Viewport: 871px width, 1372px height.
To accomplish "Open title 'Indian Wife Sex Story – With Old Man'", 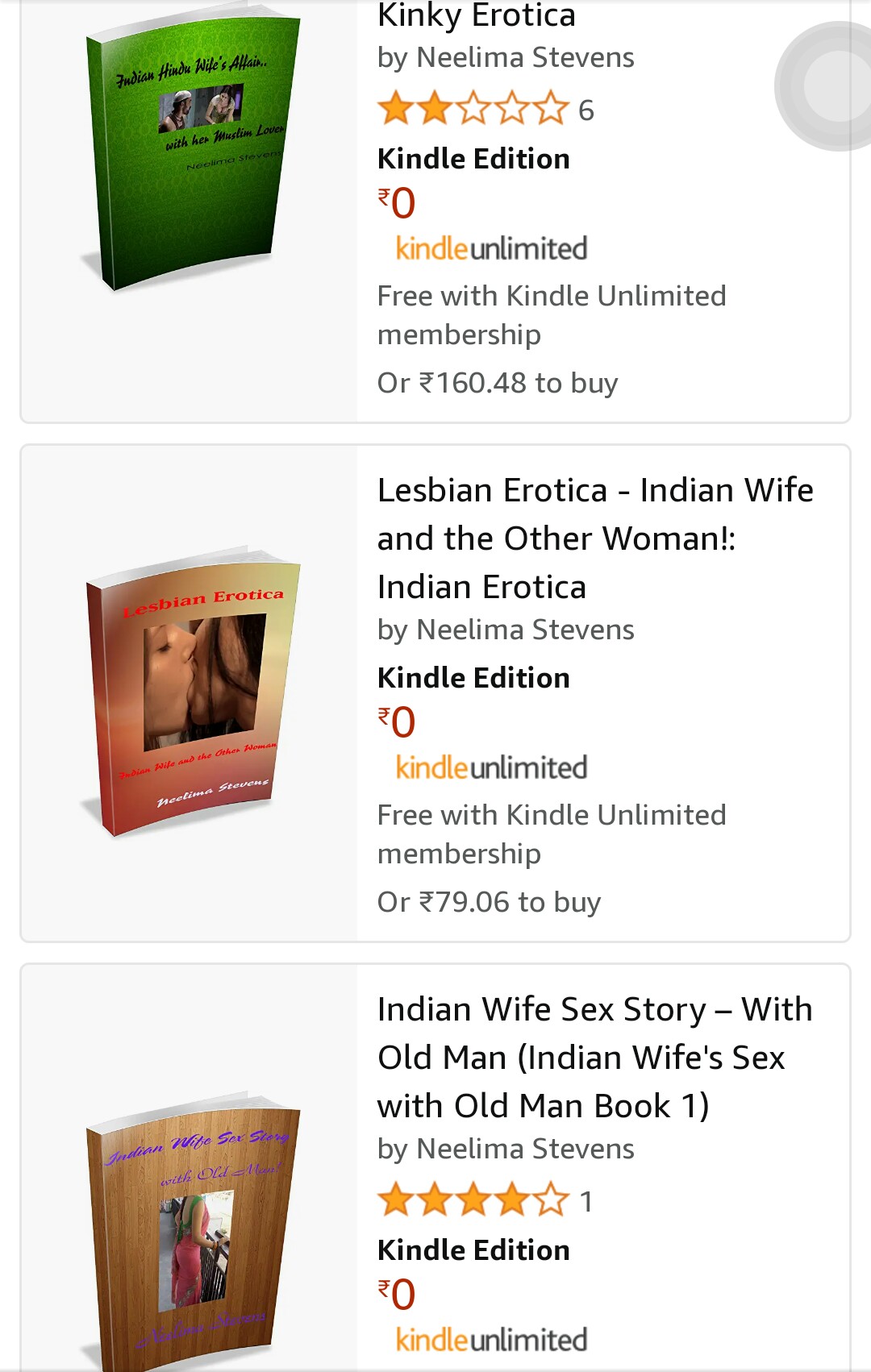I will (595, 1058).
